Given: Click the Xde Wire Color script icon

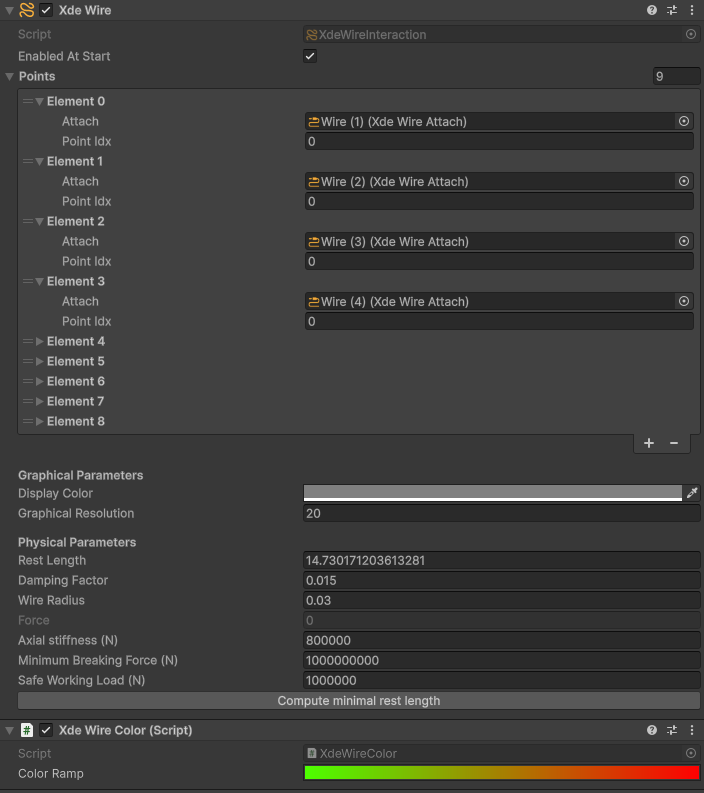Looking at the screenshot, I should [x=27, y=730].
